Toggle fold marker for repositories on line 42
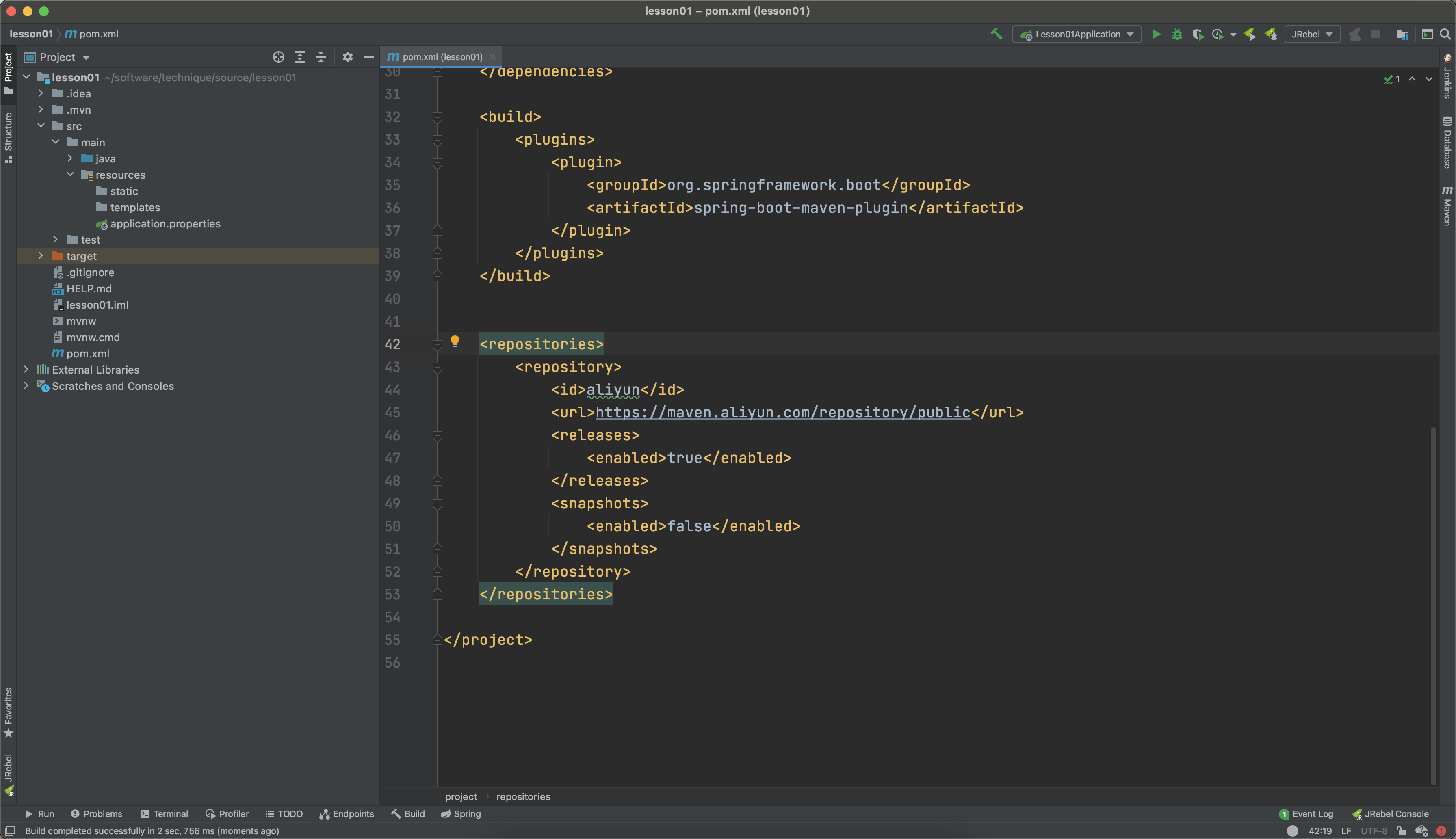Image resolution: width=1456 pixels, height=839 pixels. coord(438,345)
